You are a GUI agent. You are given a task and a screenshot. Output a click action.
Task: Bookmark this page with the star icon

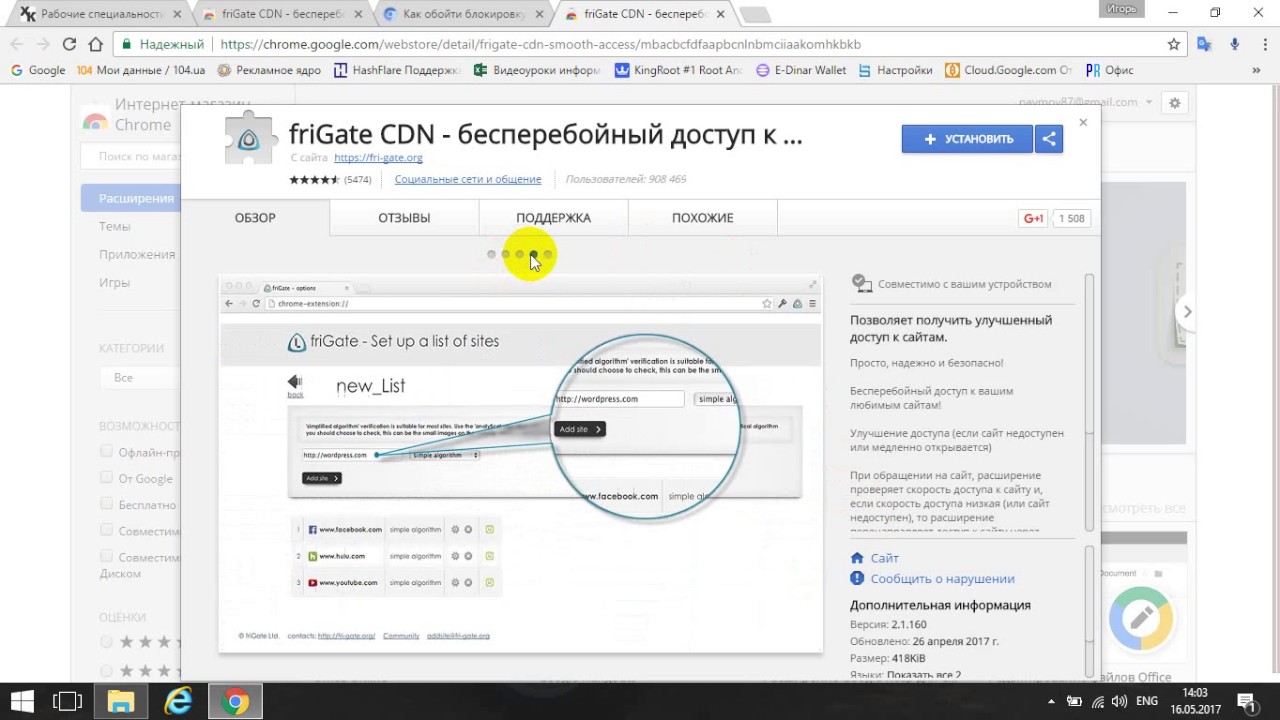1174,44
